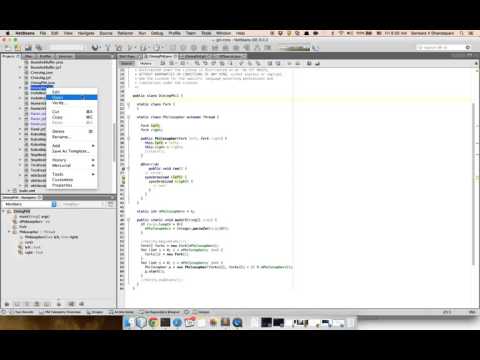
Task: Click the browser globe toolbar icon
Action: [95, 48]
